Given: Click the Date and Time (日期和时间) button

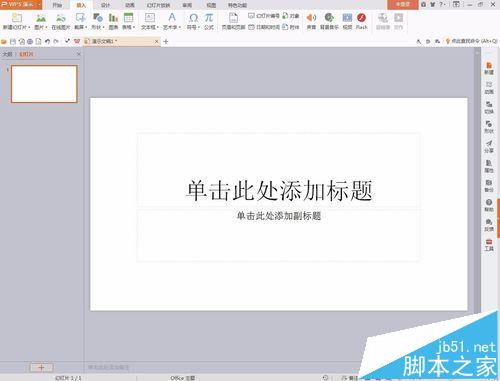Looking at the screenshot, I should click(x=264, y=27).
